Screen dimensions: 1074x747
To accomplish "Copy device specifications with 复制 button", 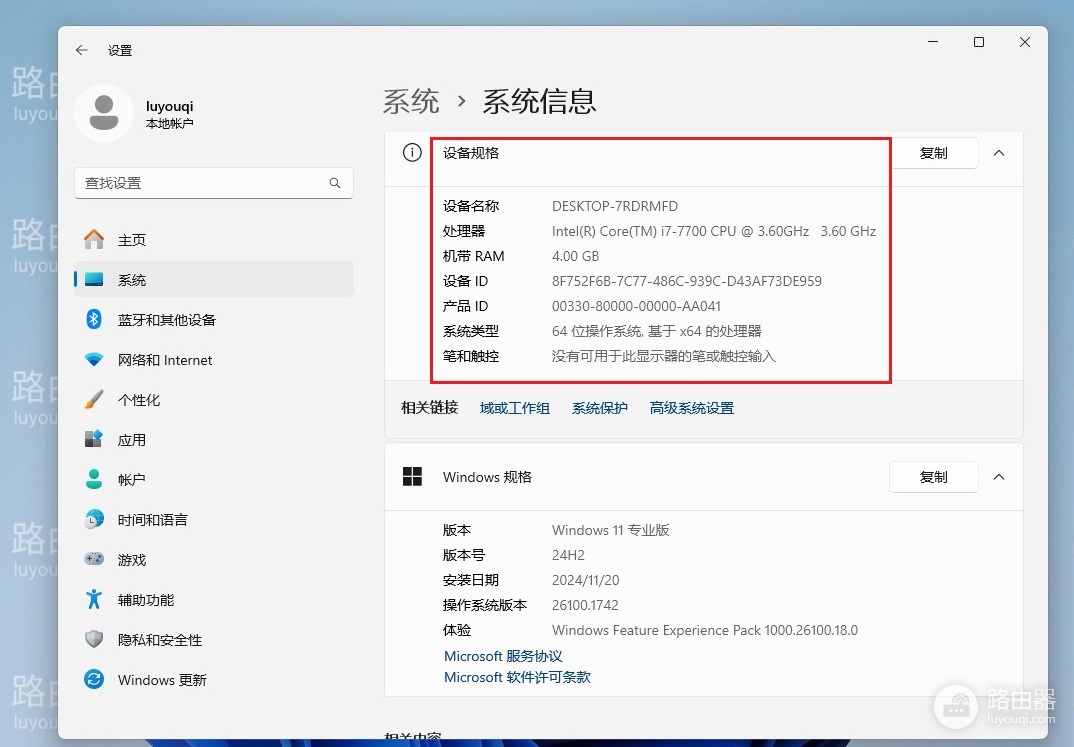I will 934,153.
